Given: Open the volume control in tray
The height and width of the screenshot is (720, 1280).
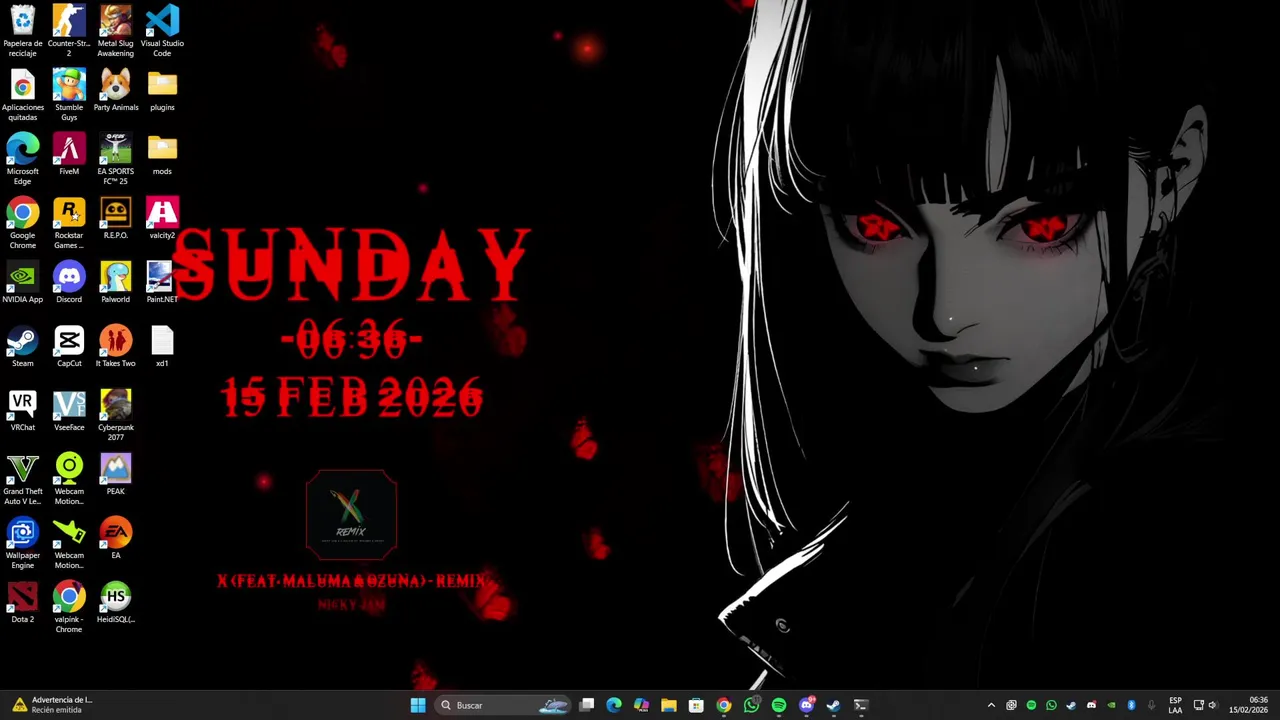Looking at the screenshot, I should (x=1213, y=705).
